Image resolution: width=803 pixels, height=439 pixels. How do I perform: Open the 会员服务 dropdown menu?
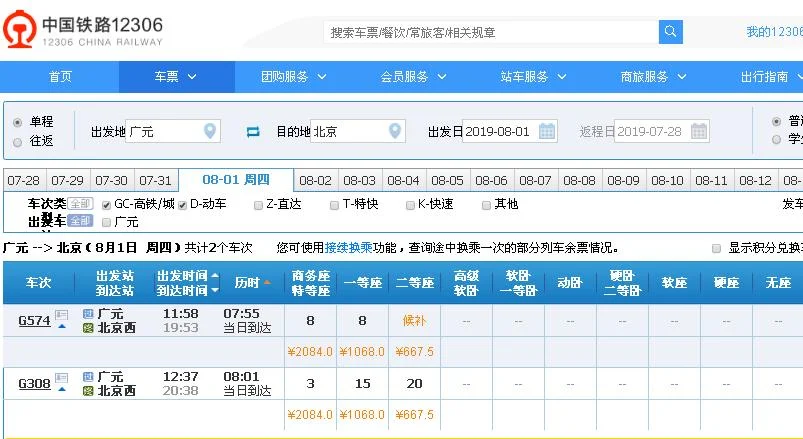pos(413,77)
